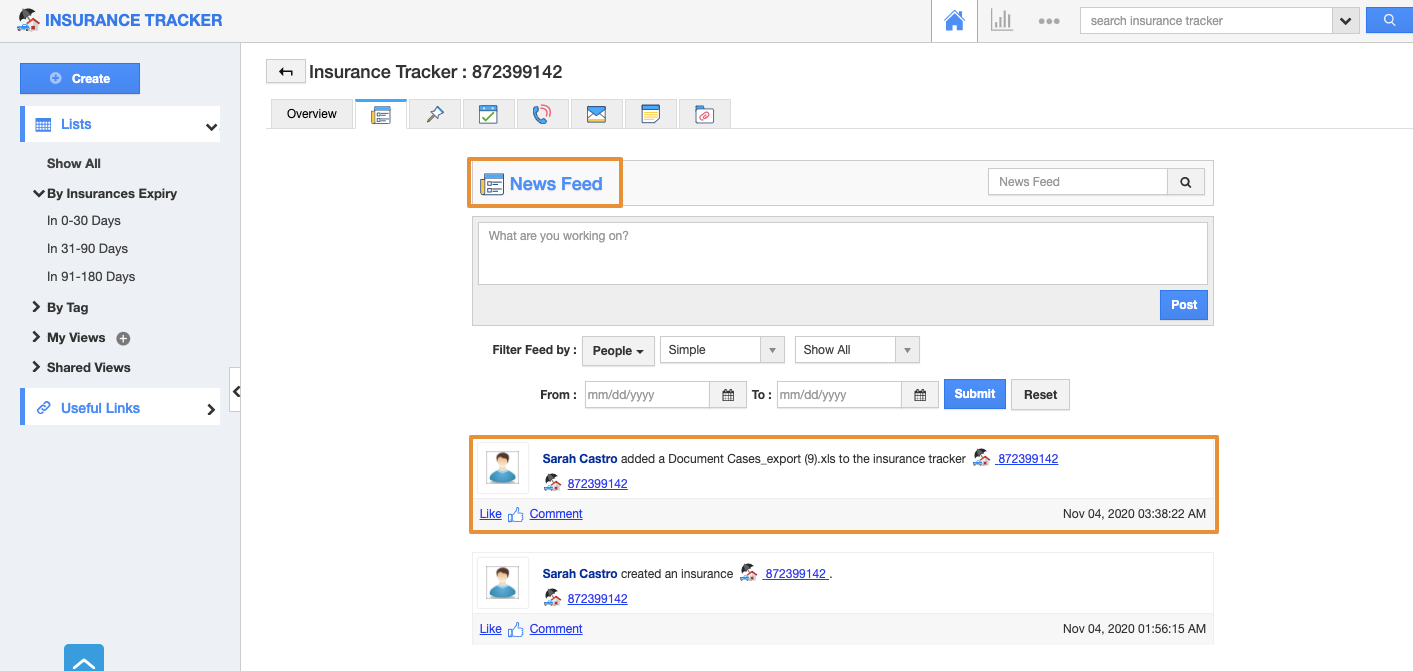
Task: Open the Simple dropdown
Action: pyautogui.click(x=722, y=350)
